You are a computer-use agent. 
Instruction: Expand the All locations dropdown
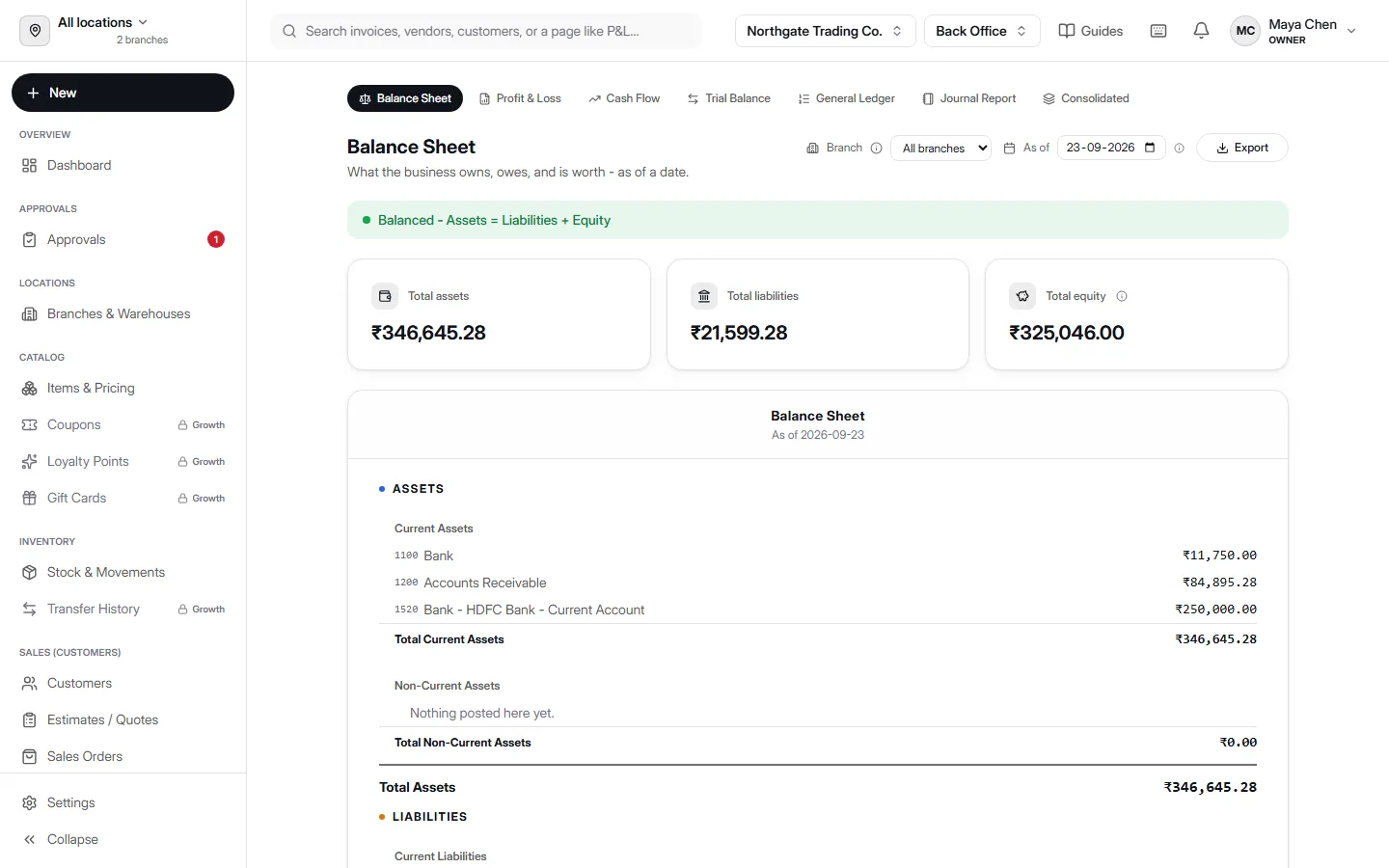click(102, 22)
